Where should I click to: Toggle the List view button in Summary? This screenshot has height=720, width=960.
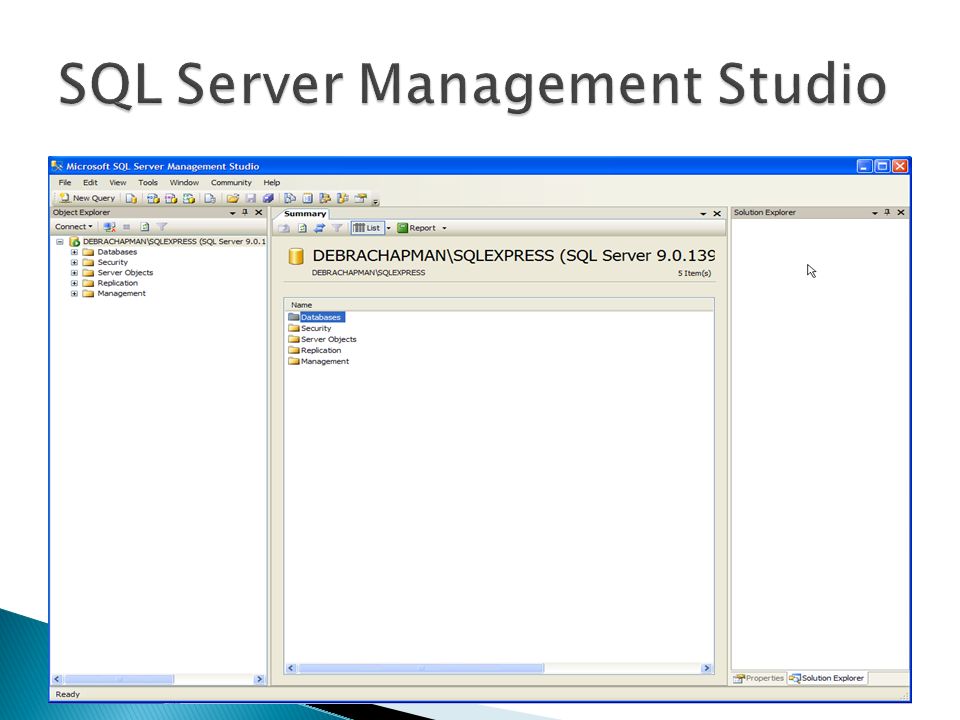point(367,228)
